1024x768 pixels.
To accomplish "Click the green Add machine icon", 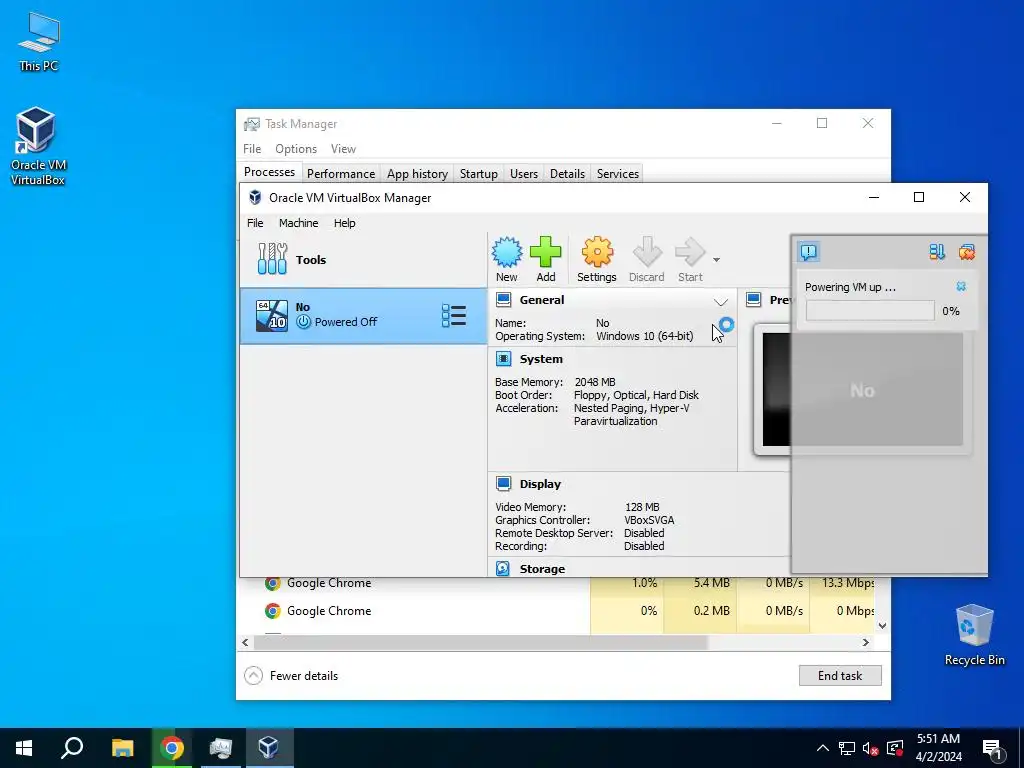I will (x=545, y=252).
